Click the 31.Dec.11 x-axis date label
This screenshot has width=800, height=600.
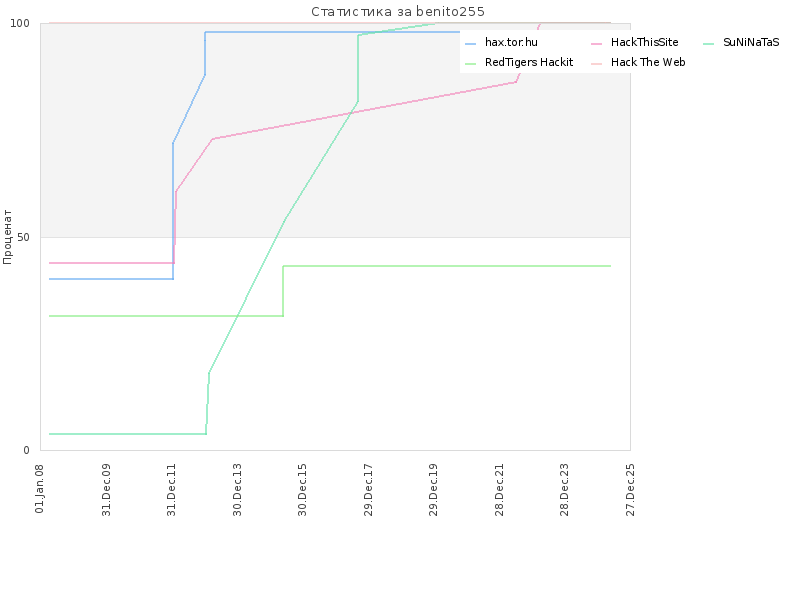[171, 490]
